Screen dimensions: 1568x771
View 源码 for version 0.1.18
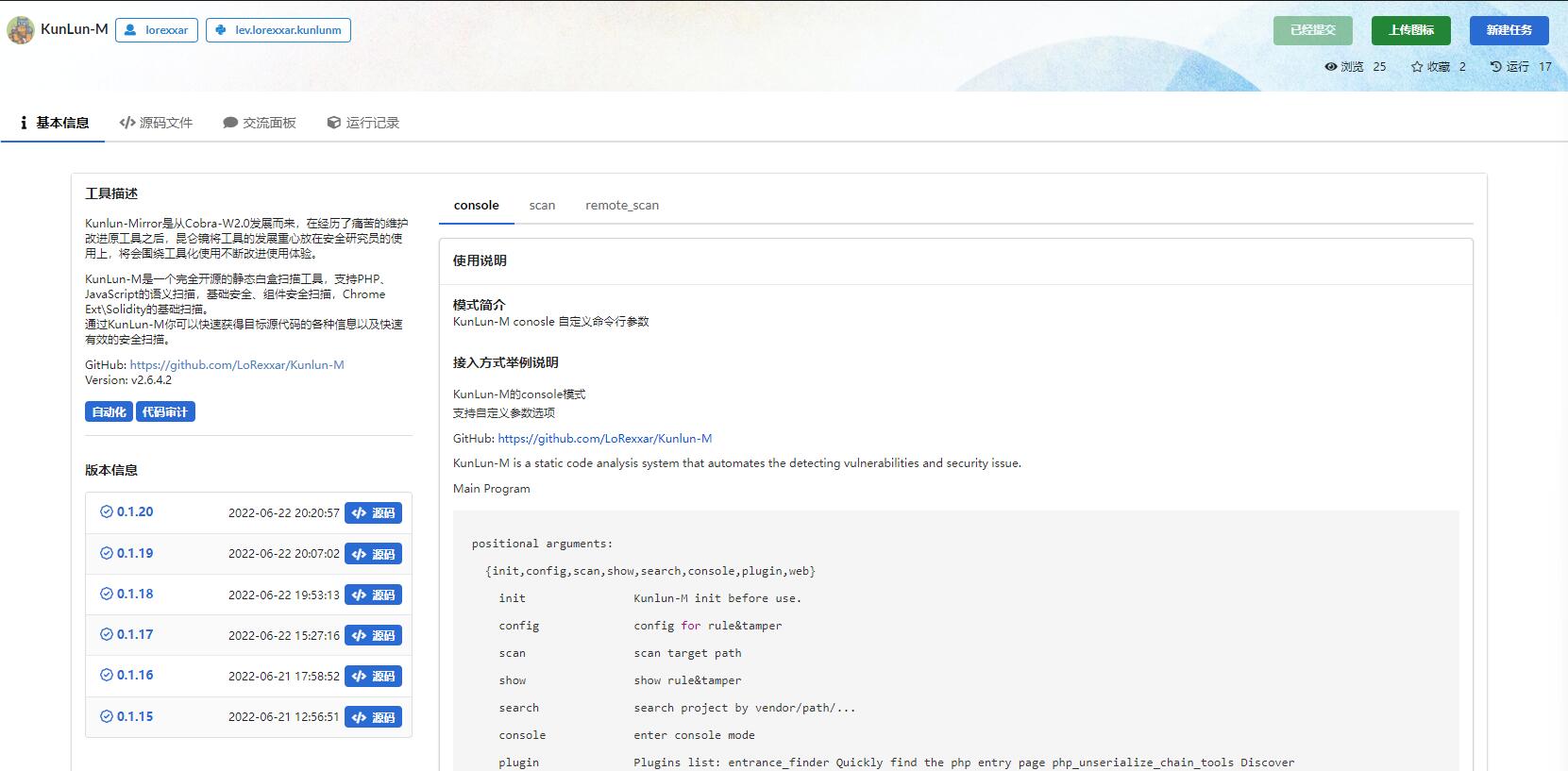[x=373, y=595]
